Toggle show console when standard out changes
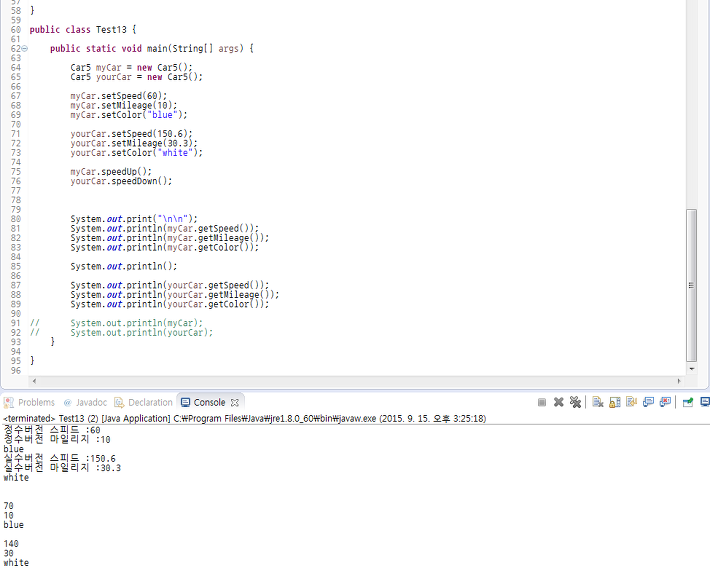 [x=648, y=402]
